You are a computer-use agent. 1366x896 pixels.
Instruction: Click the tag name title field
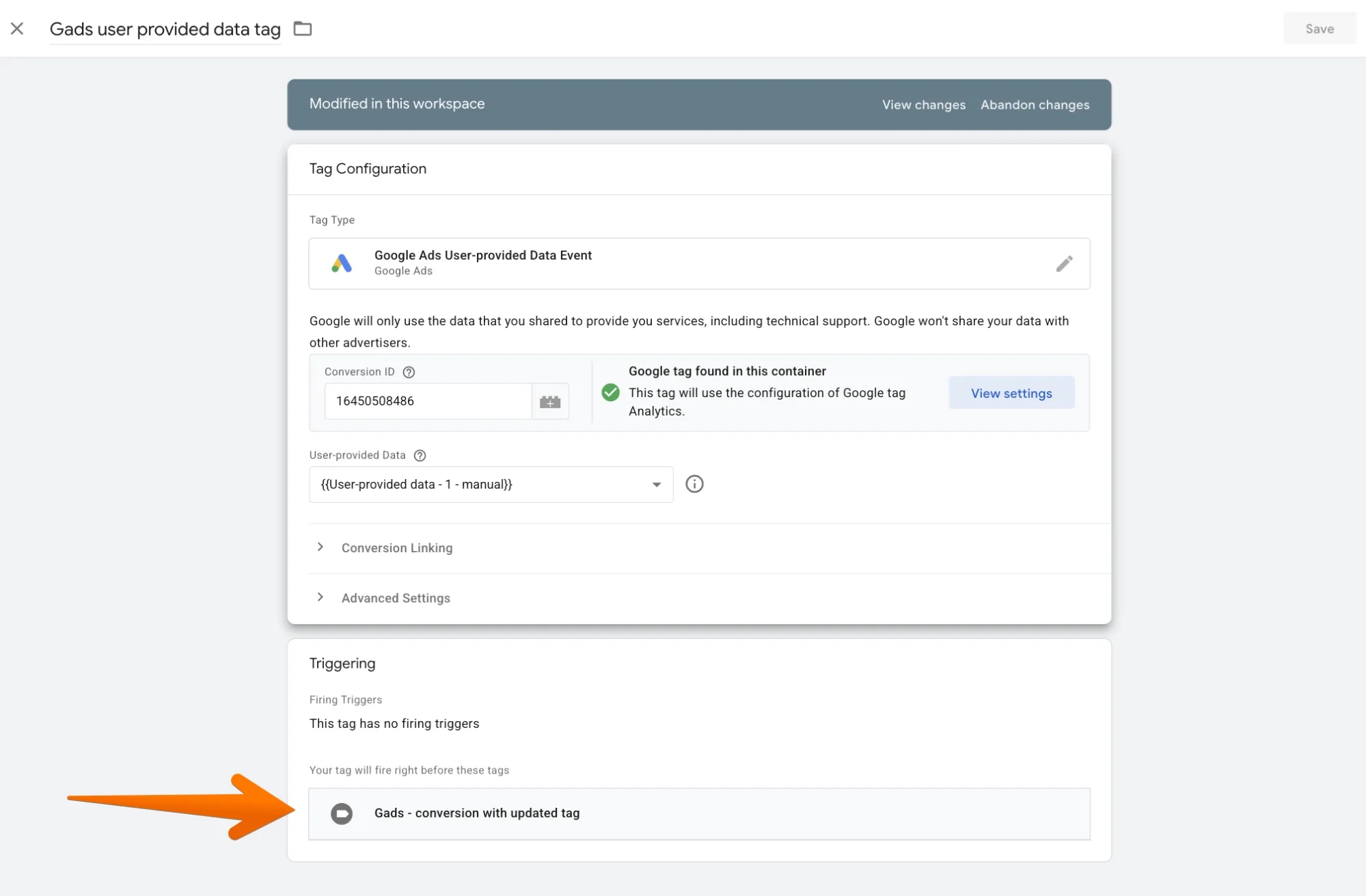(x=165, y=29)
